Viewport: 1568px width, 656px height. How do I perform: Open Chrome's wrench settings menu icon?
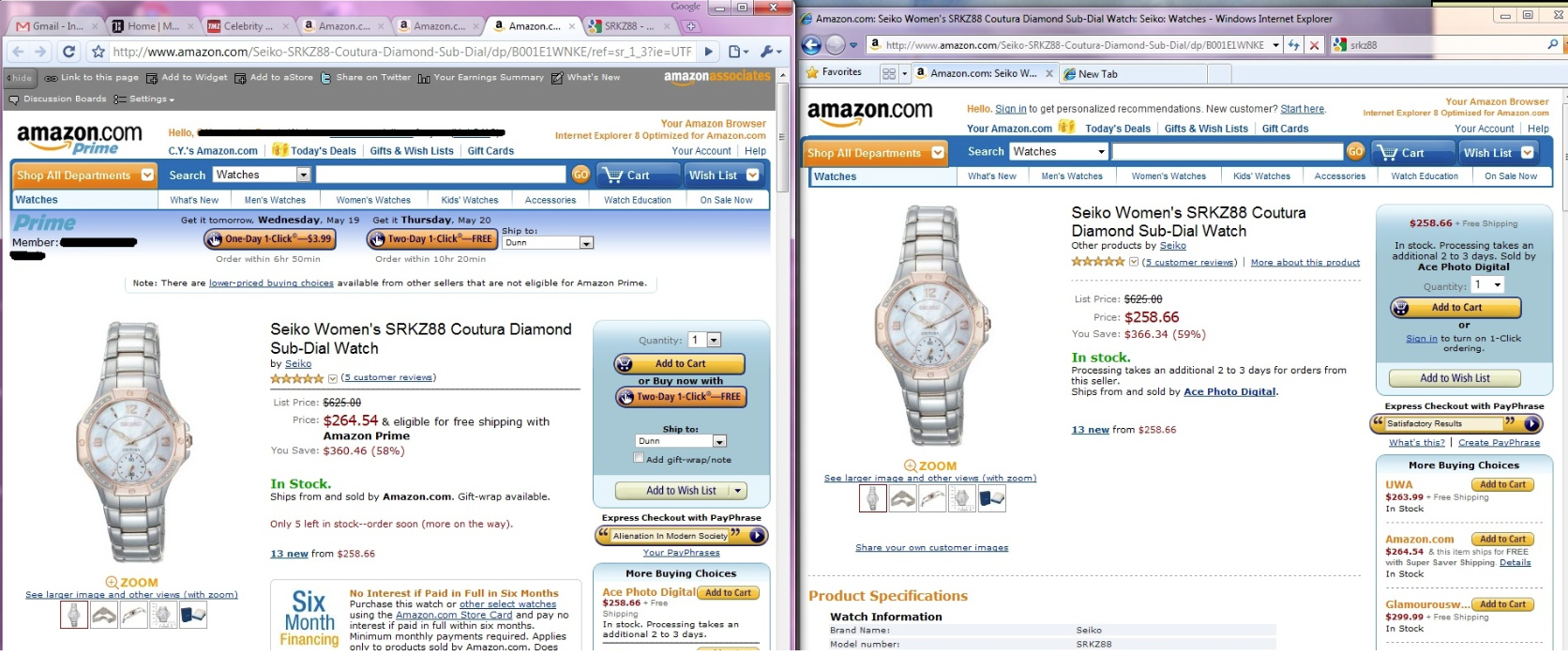pos(770,52)
